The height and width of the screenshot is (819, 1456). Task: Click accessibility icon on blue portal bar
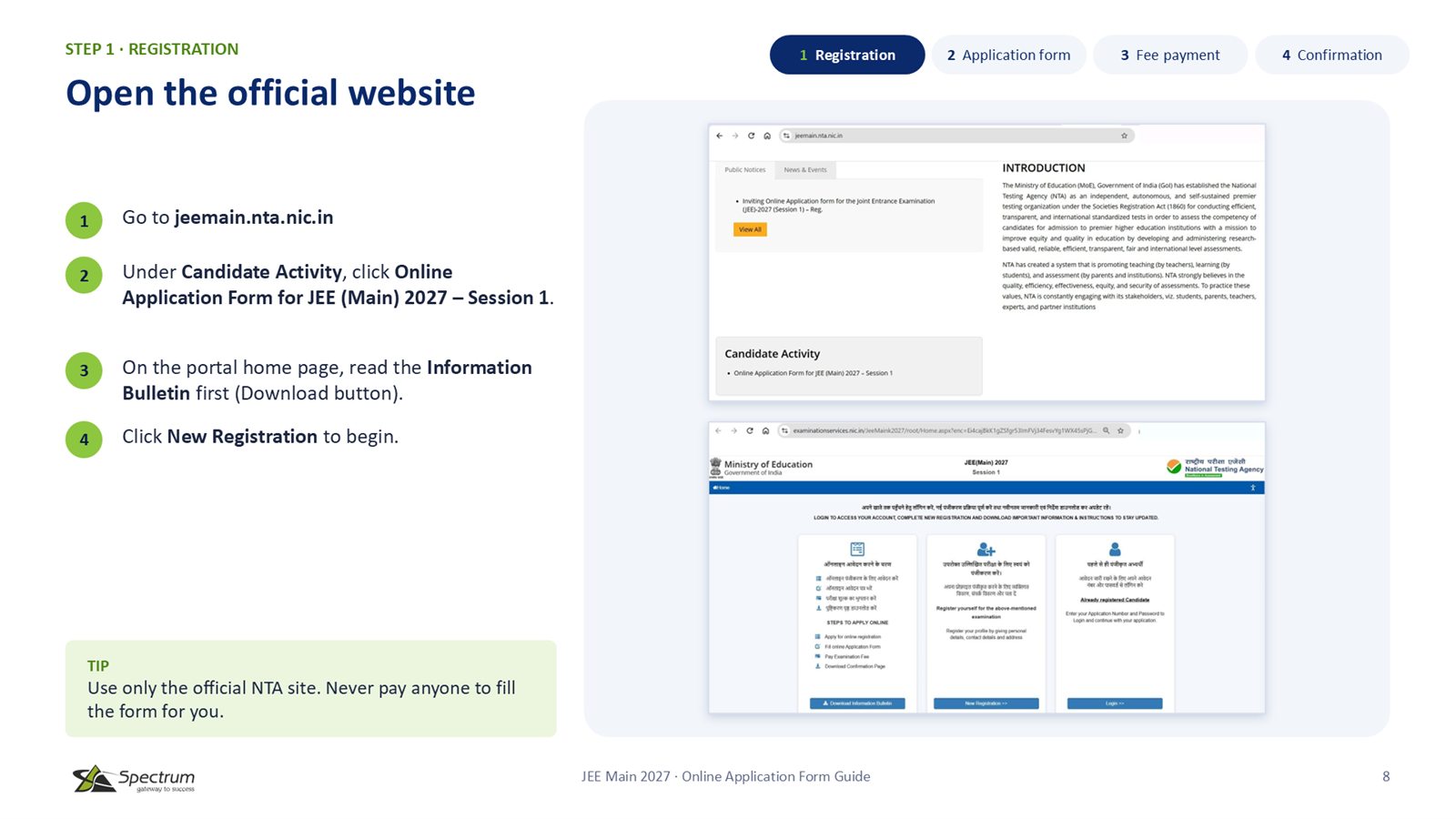1252,488
